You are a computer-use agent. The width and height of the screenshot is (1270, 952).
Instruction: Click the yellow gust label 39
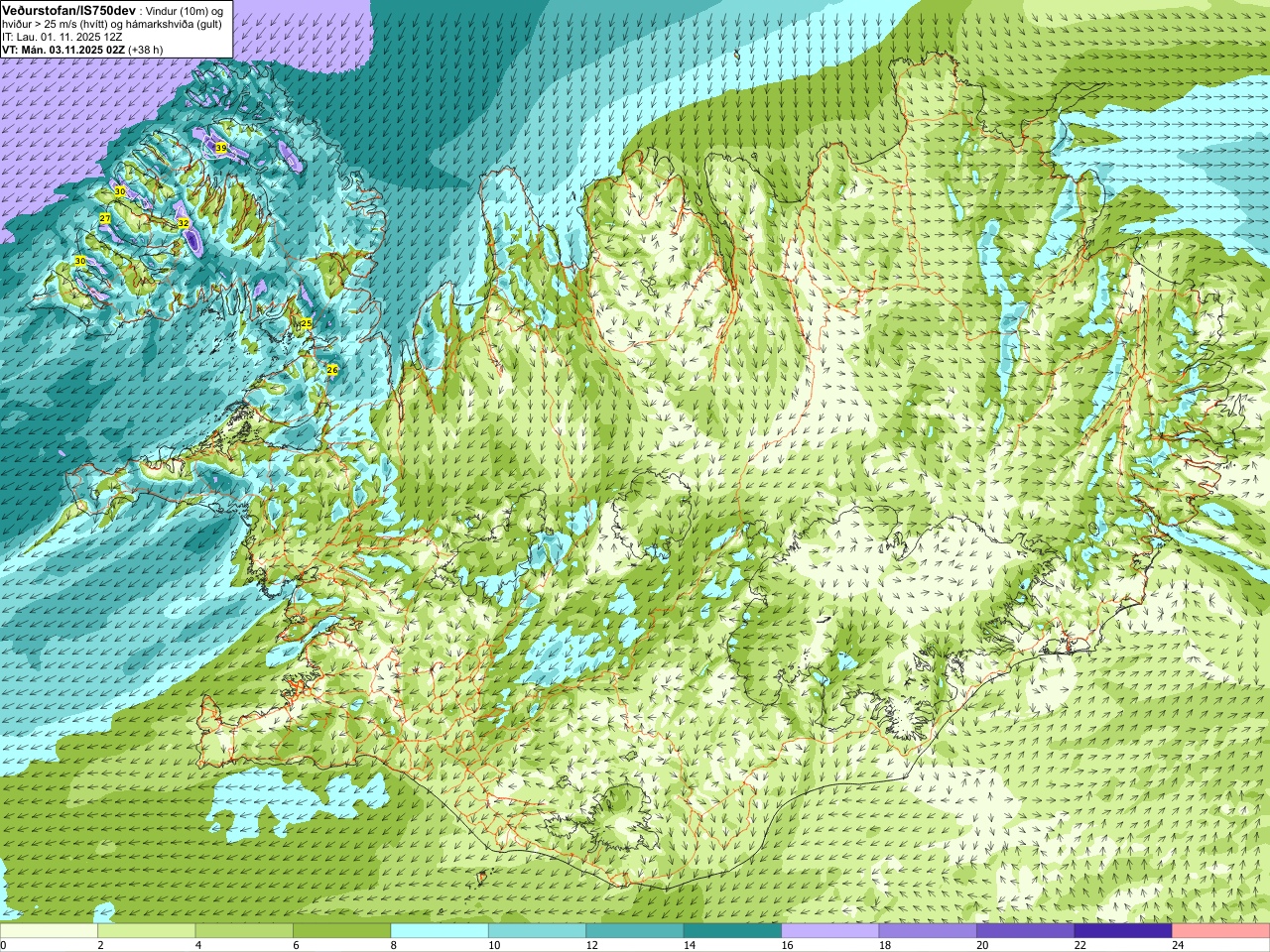(221, 148)
